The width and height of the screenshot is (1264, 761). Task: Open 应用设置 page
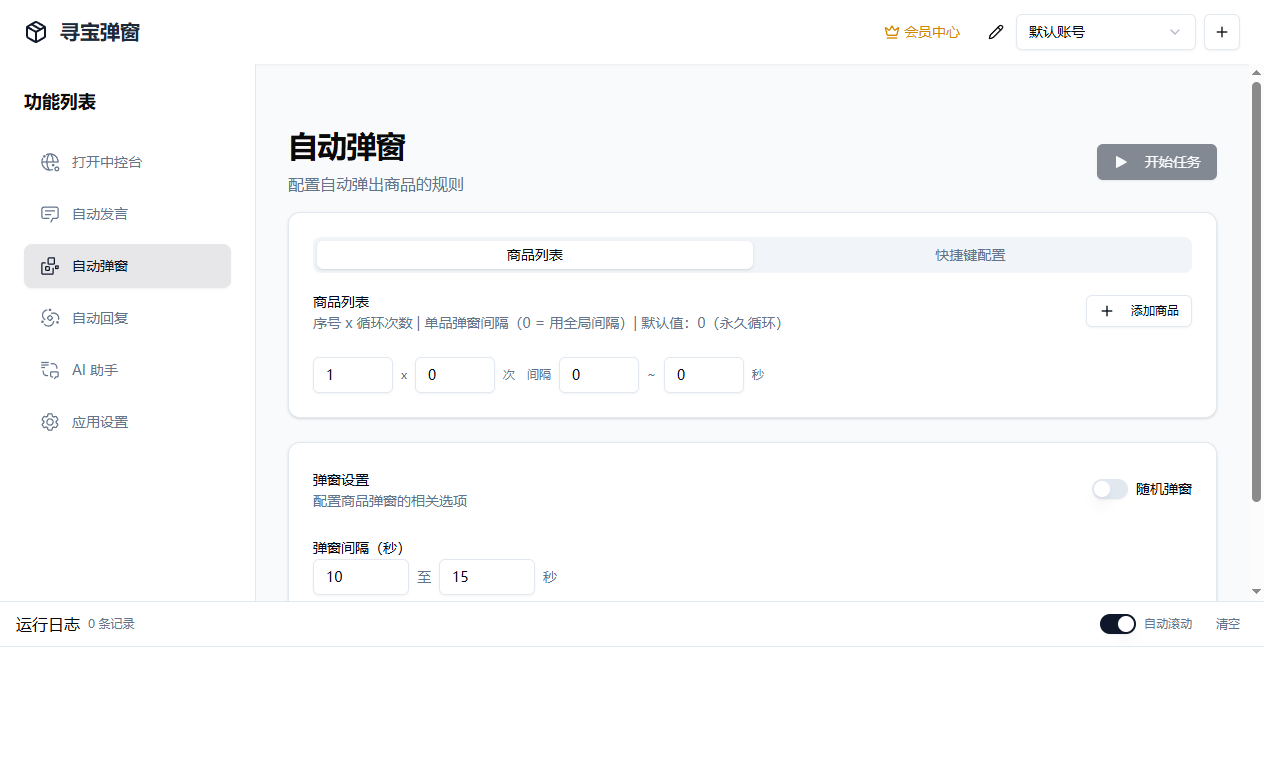coord(127,422)
